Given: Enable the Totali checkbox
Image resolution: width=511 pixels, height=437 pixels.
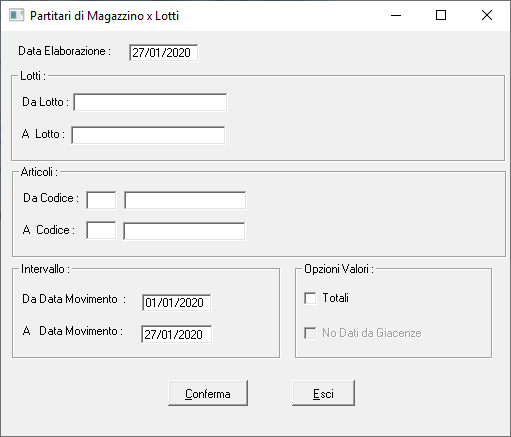Looking at the screenshot, I should point(310,298).
